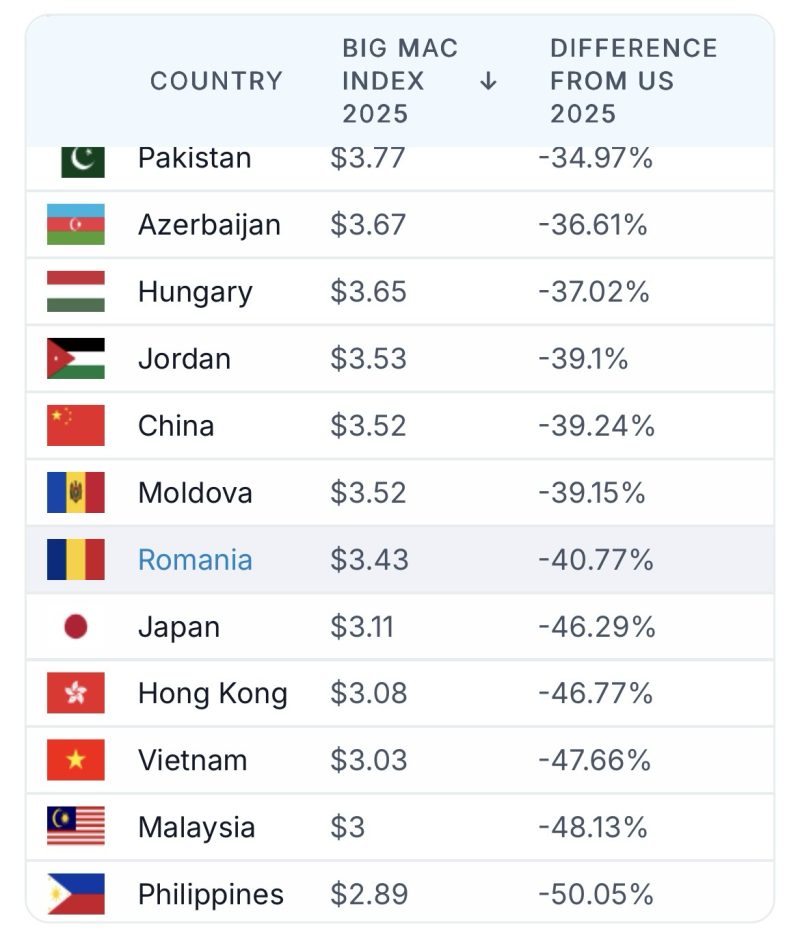Sort by Difference From US 2025 header
The image size is (800, 933).
point(633,81)
